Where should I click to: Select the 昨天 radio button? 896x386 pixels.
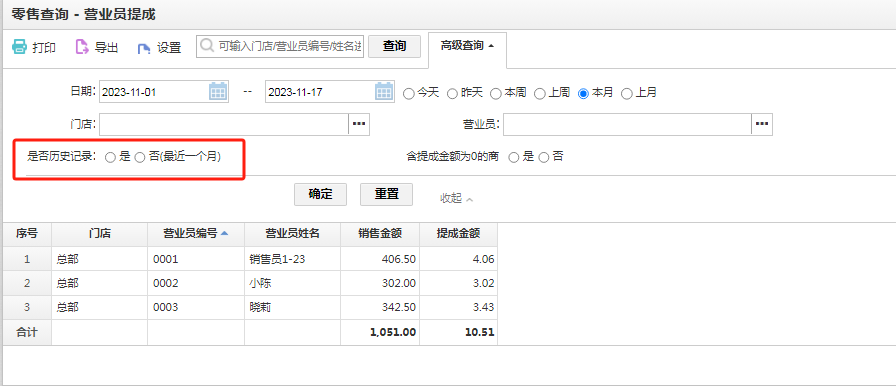[452, 94]
